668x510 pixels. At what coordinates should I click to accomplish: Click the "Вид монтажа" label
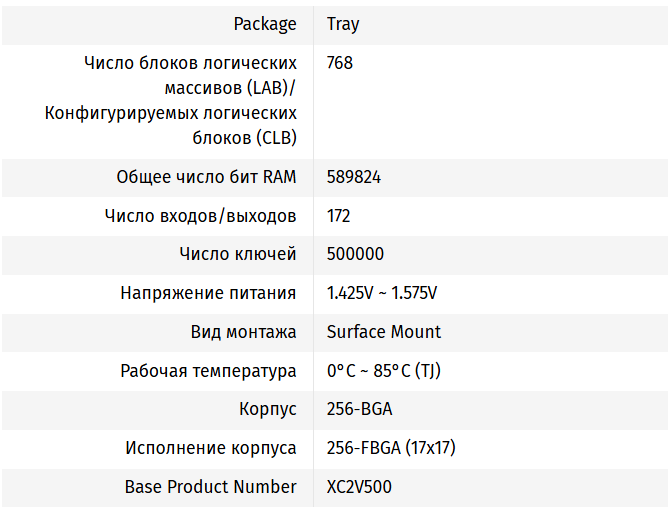243,332
